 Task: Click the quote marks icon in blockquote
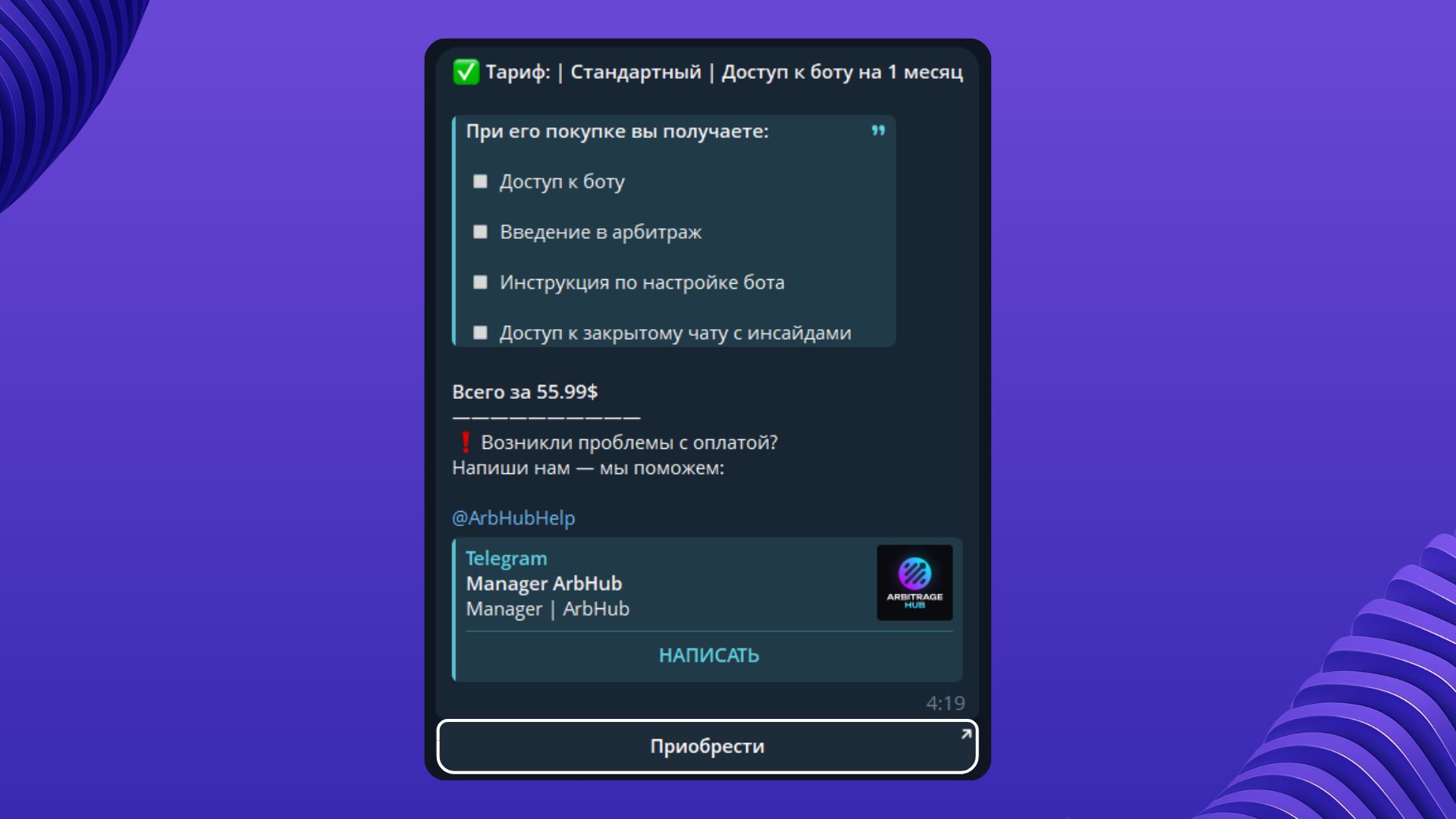coord(878,130)
